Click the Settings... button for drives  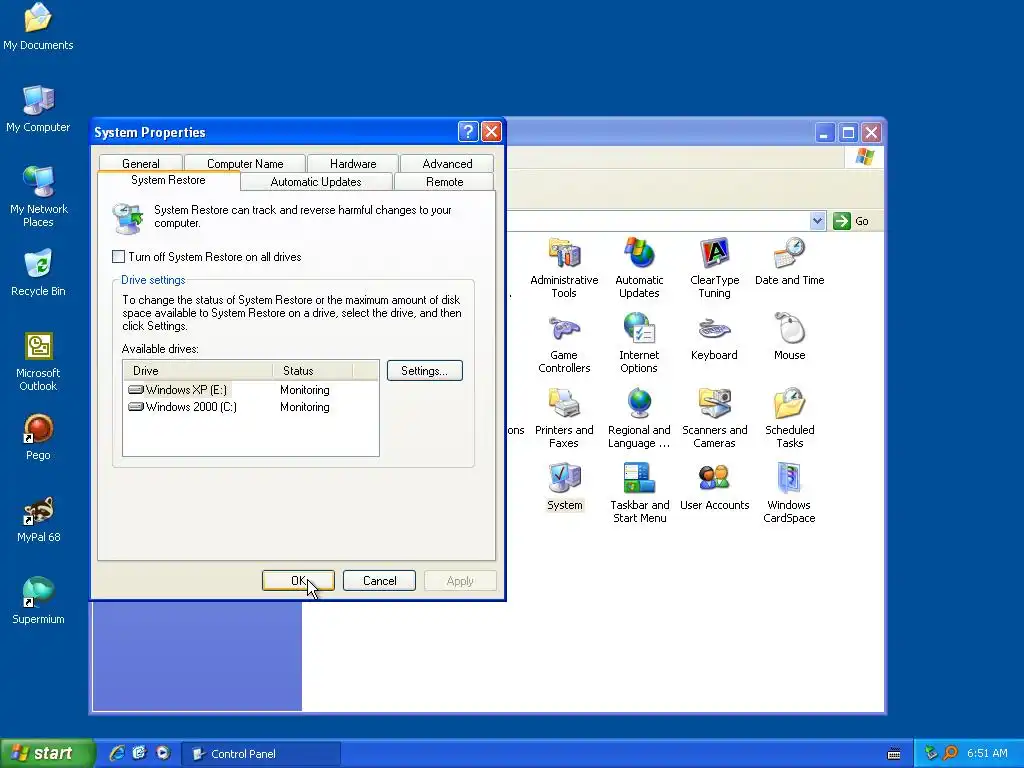pos(424,370)
